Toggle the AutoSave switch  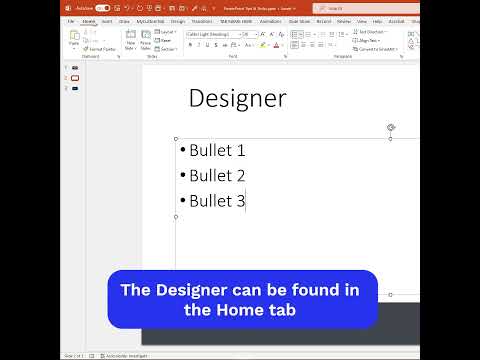tap(102, 8)
